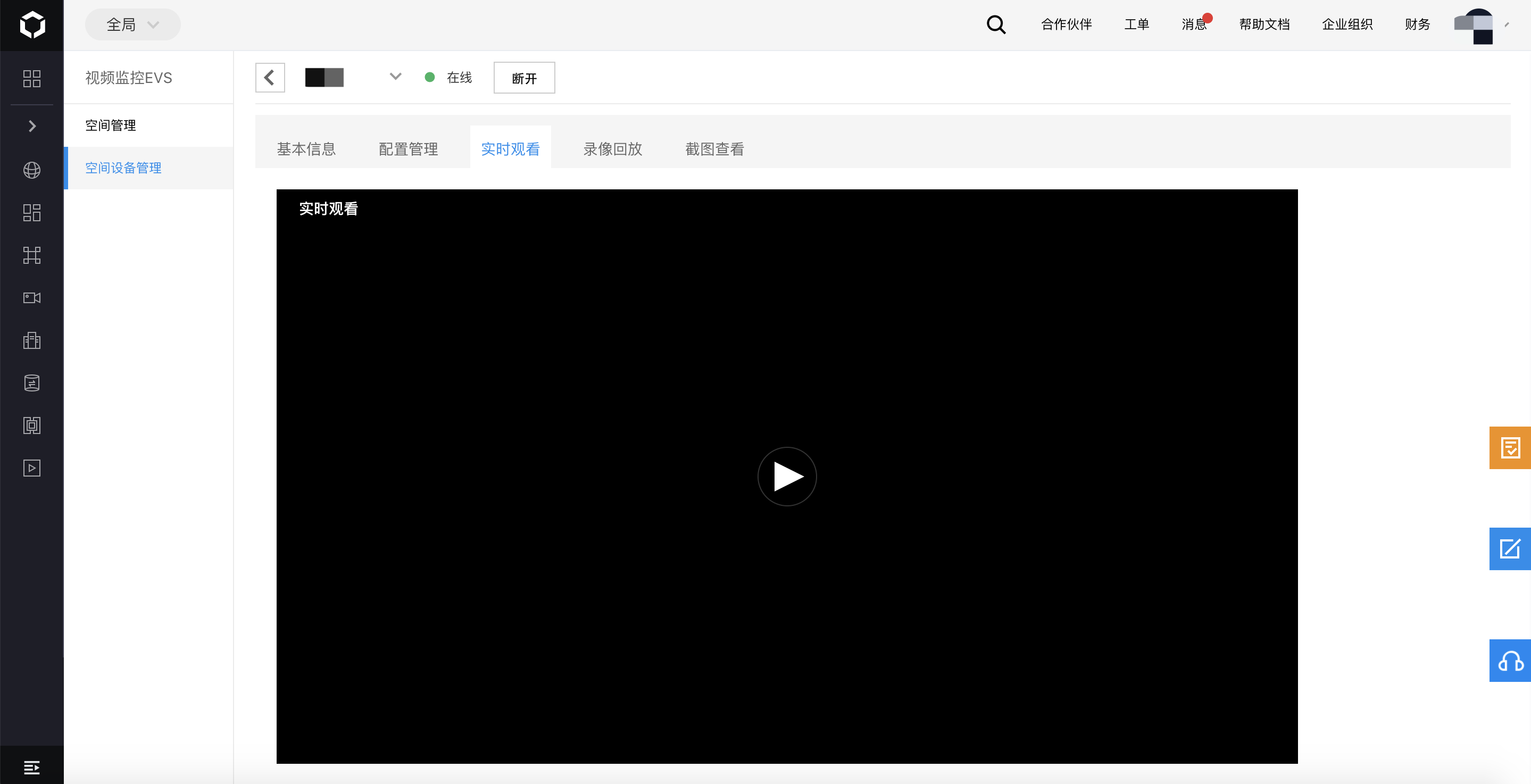The image size is (1531, 784).
Task: Switch to the 录像回放 tab
Action: [x=613, y=148]
